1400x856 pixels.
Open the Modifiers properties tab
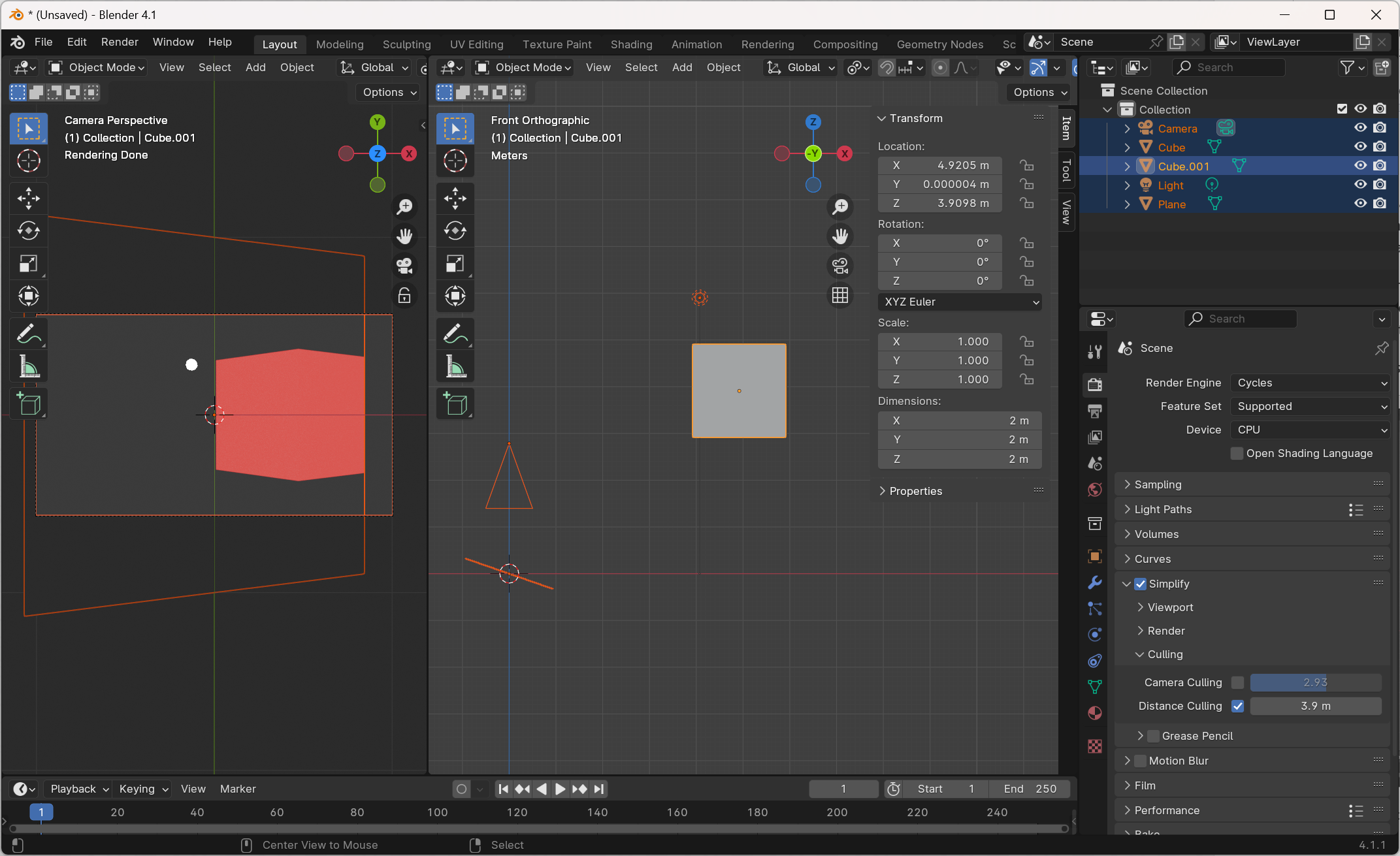tap(1095, 582)
